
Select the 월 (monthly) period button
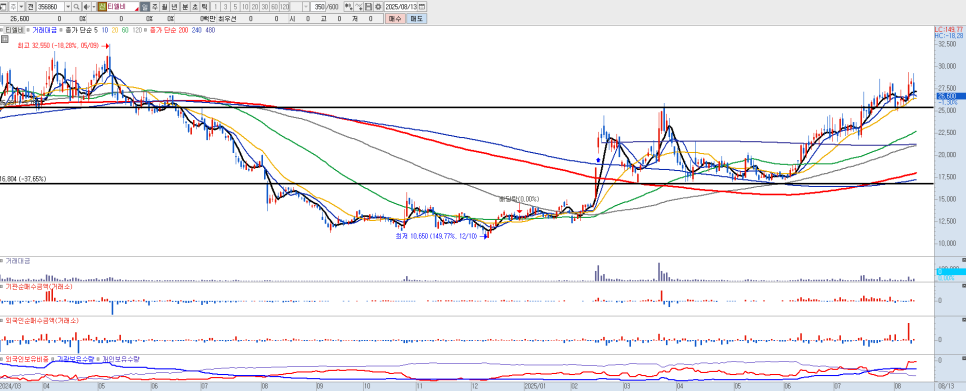coord(164,6)
